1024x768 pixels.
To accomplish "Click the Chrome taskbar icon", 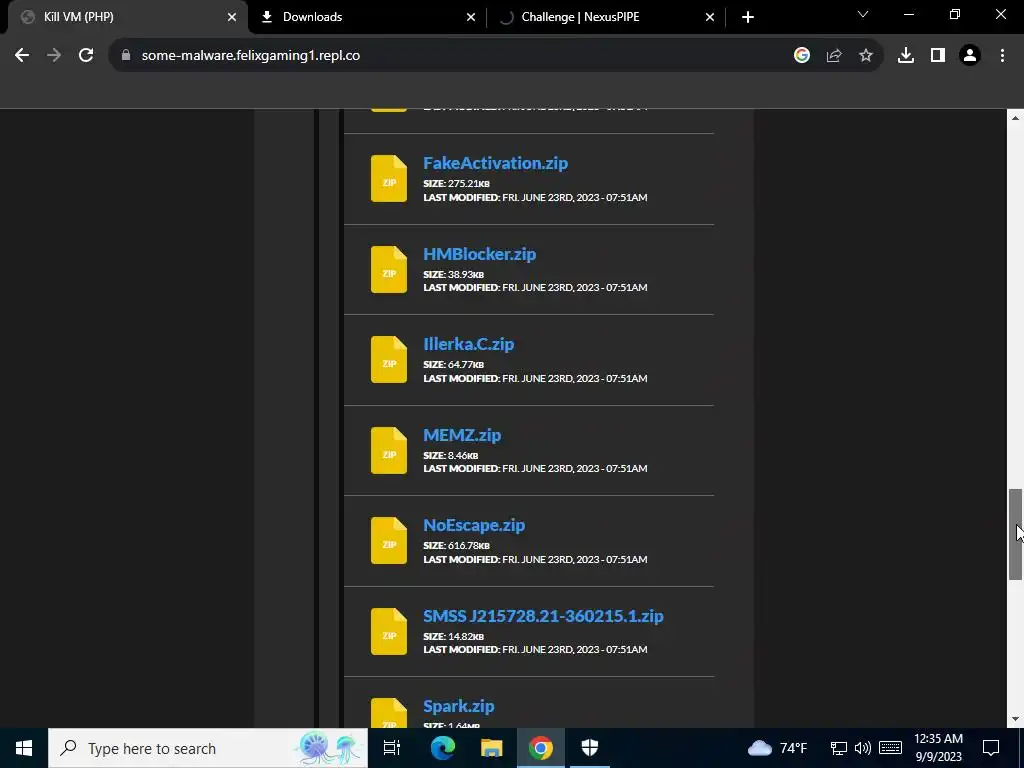I will coord(540,748).
